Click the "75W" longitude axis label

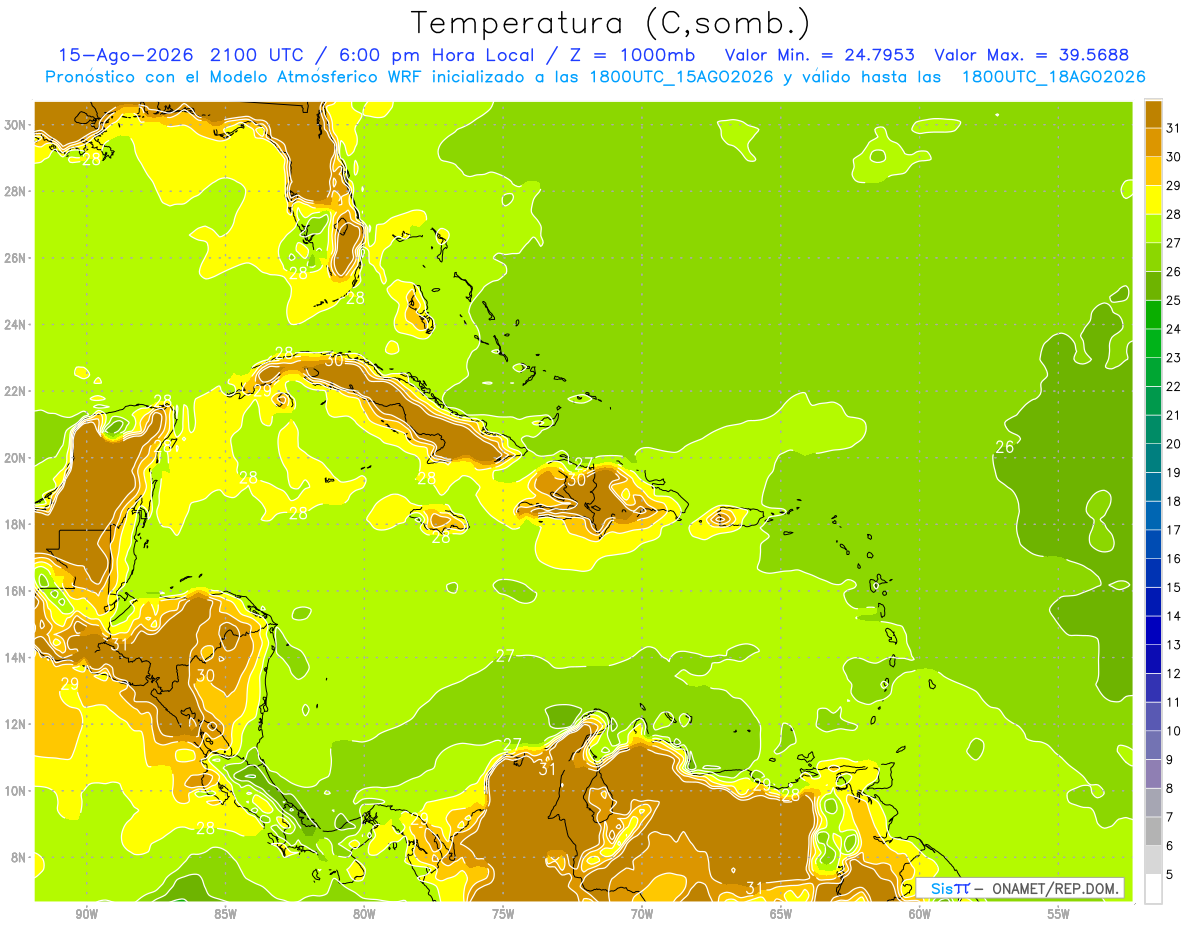pyautogui.click(x=503, y=914)
